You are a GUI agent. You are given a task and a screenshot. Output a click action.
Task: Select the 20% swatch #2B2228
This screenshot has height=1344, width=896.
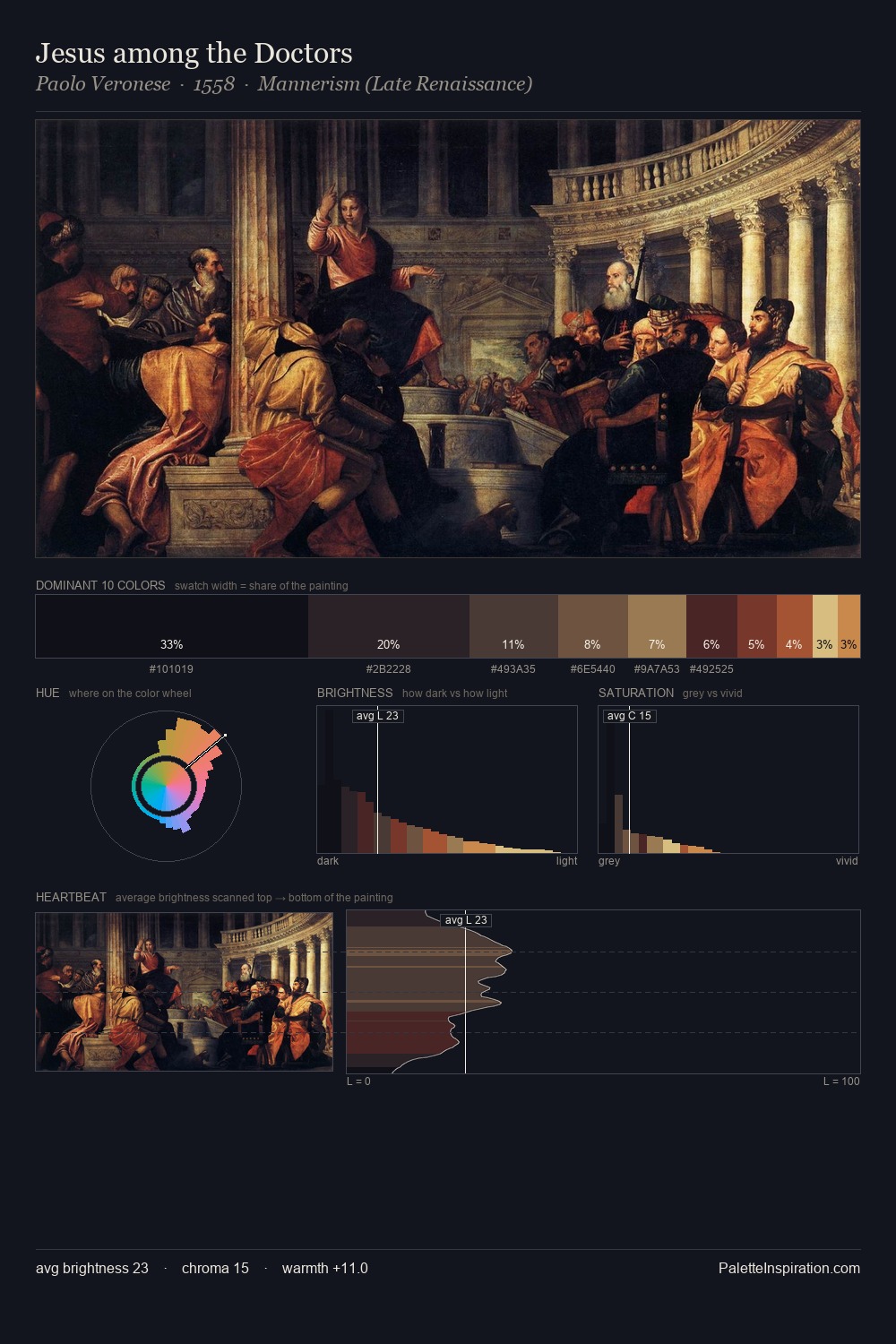tap(389, 626)
